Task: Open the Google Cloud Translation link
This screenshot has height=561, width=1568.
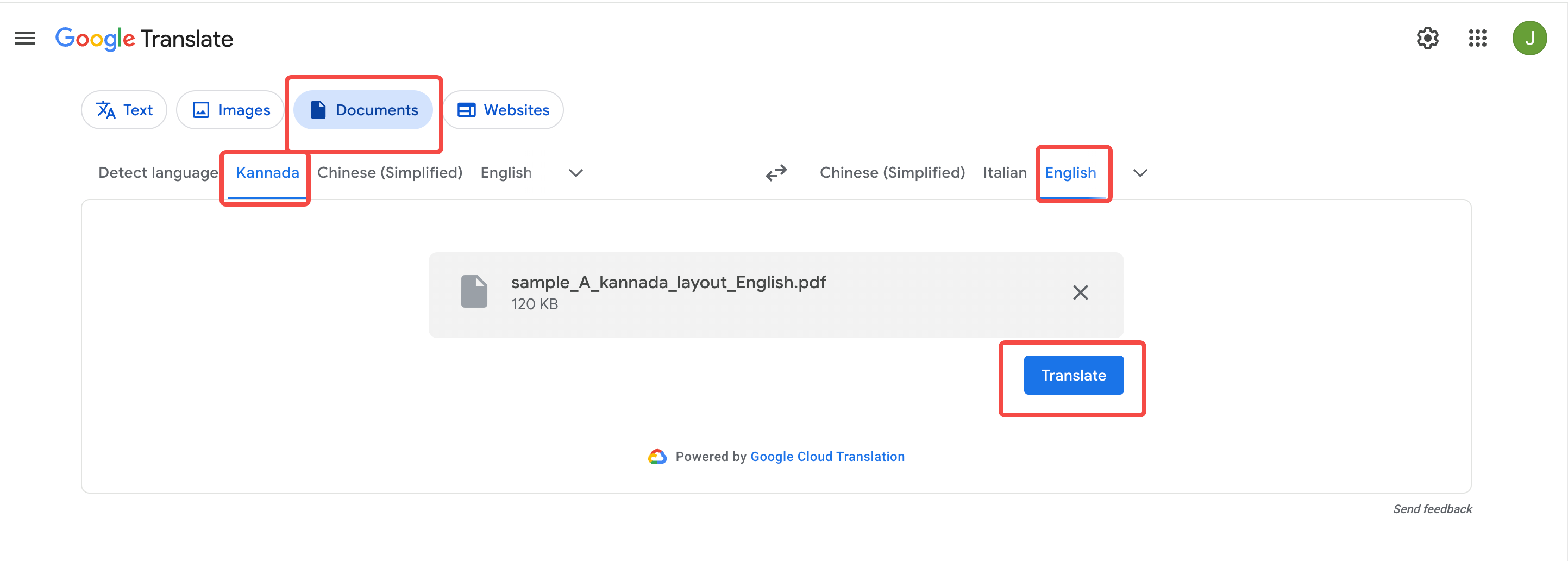Action: 827,457
